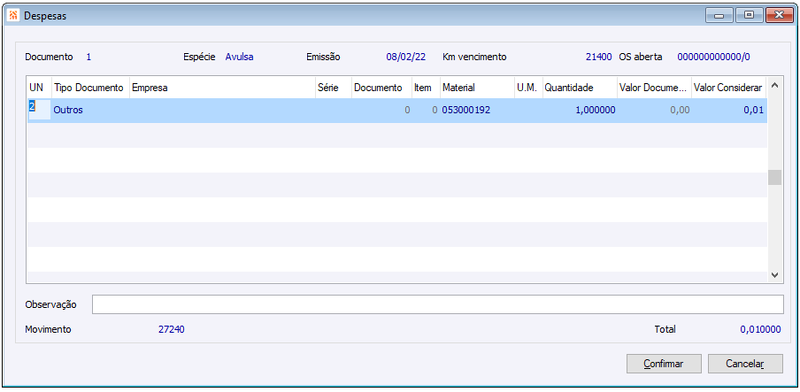Click the Material column header
This screenshot has height=392, width=800.
pos(477,88)
